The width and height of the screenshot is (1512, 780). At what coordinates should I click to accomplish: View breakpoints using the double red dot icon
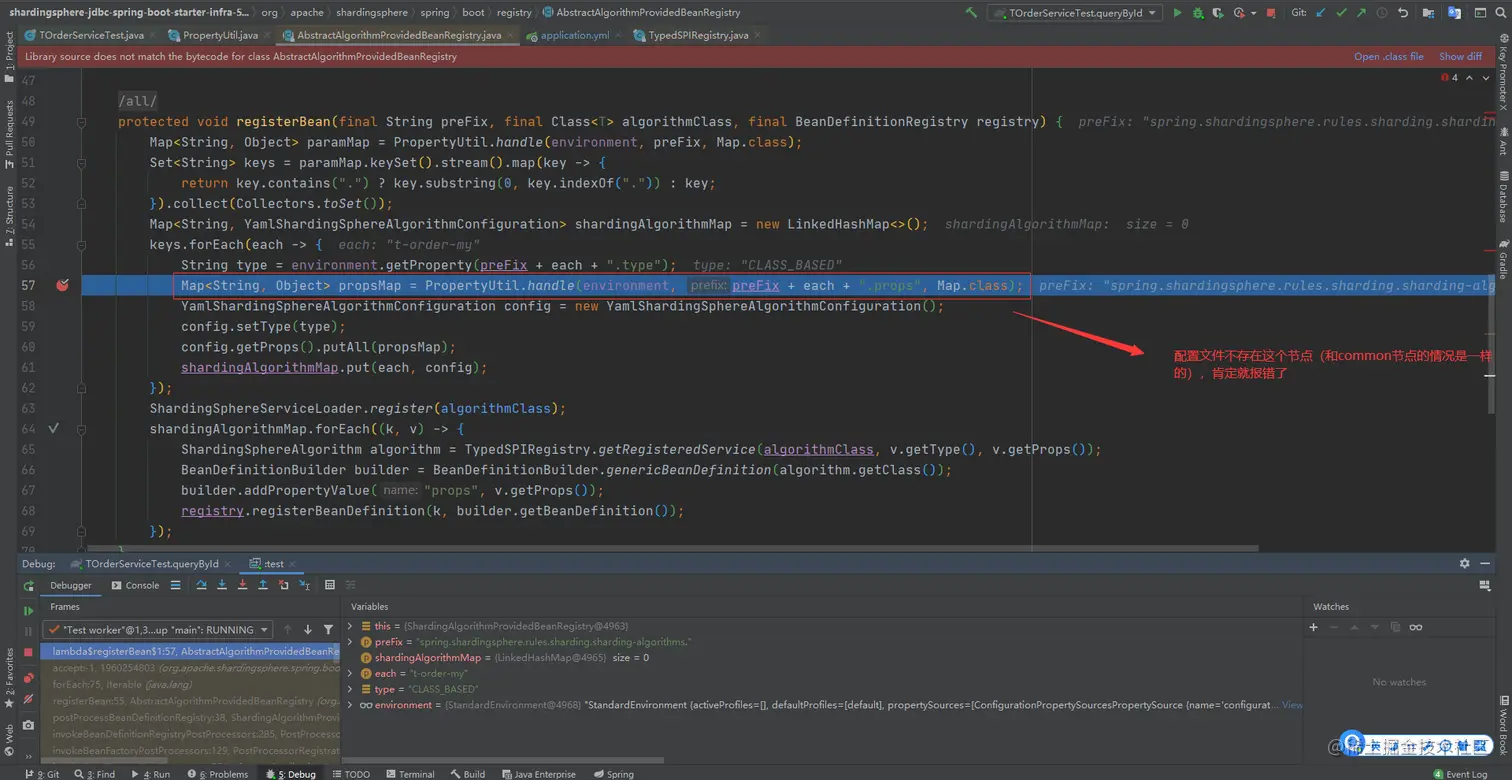pyautogui.click(x=28, y=676)
